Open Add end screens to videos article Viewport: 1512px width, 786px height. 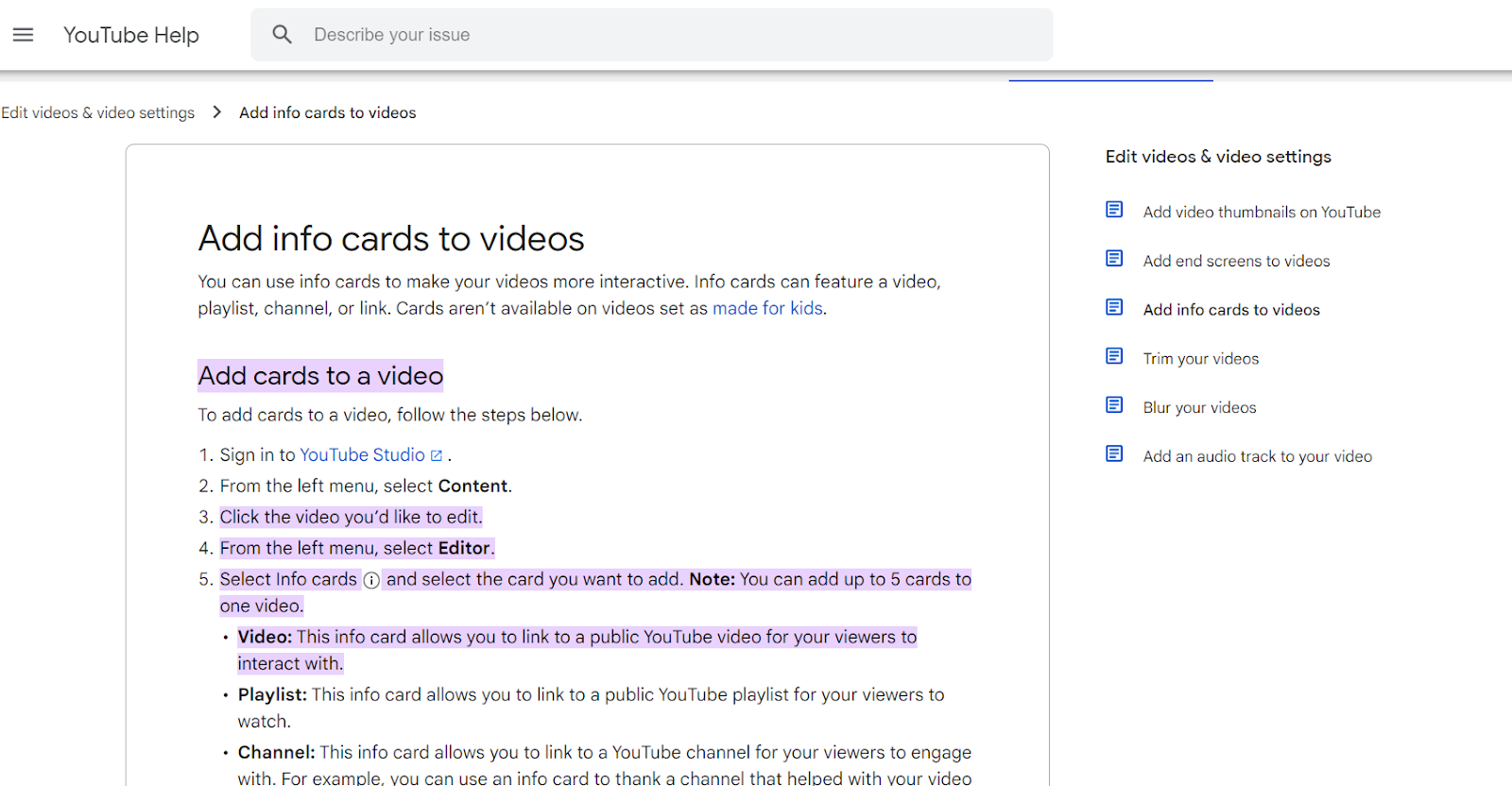(1236, 261)
